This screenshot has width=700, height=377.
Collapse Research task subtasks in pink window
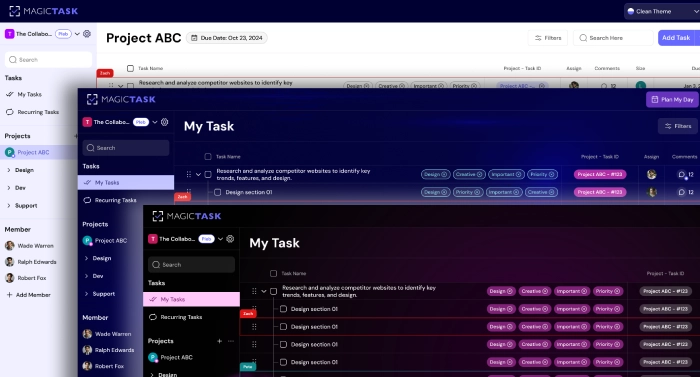(x=264, y=291)
